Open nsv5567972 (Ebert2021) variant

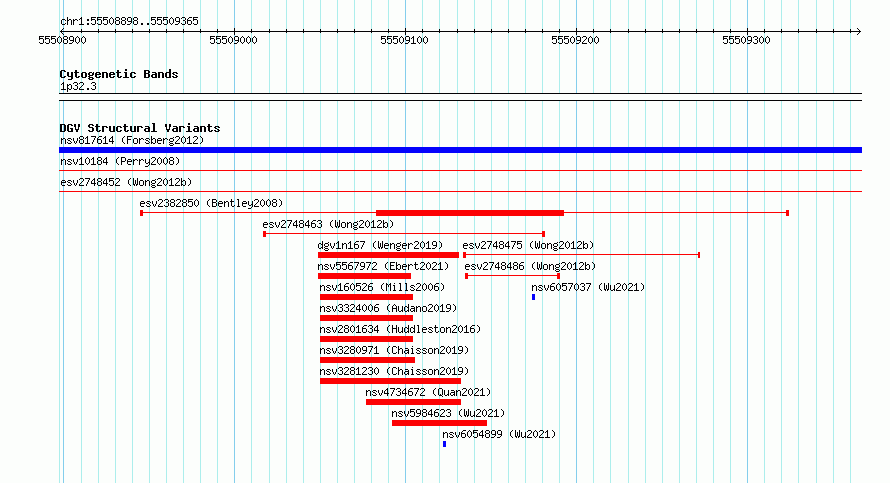[x=383, y=266]
